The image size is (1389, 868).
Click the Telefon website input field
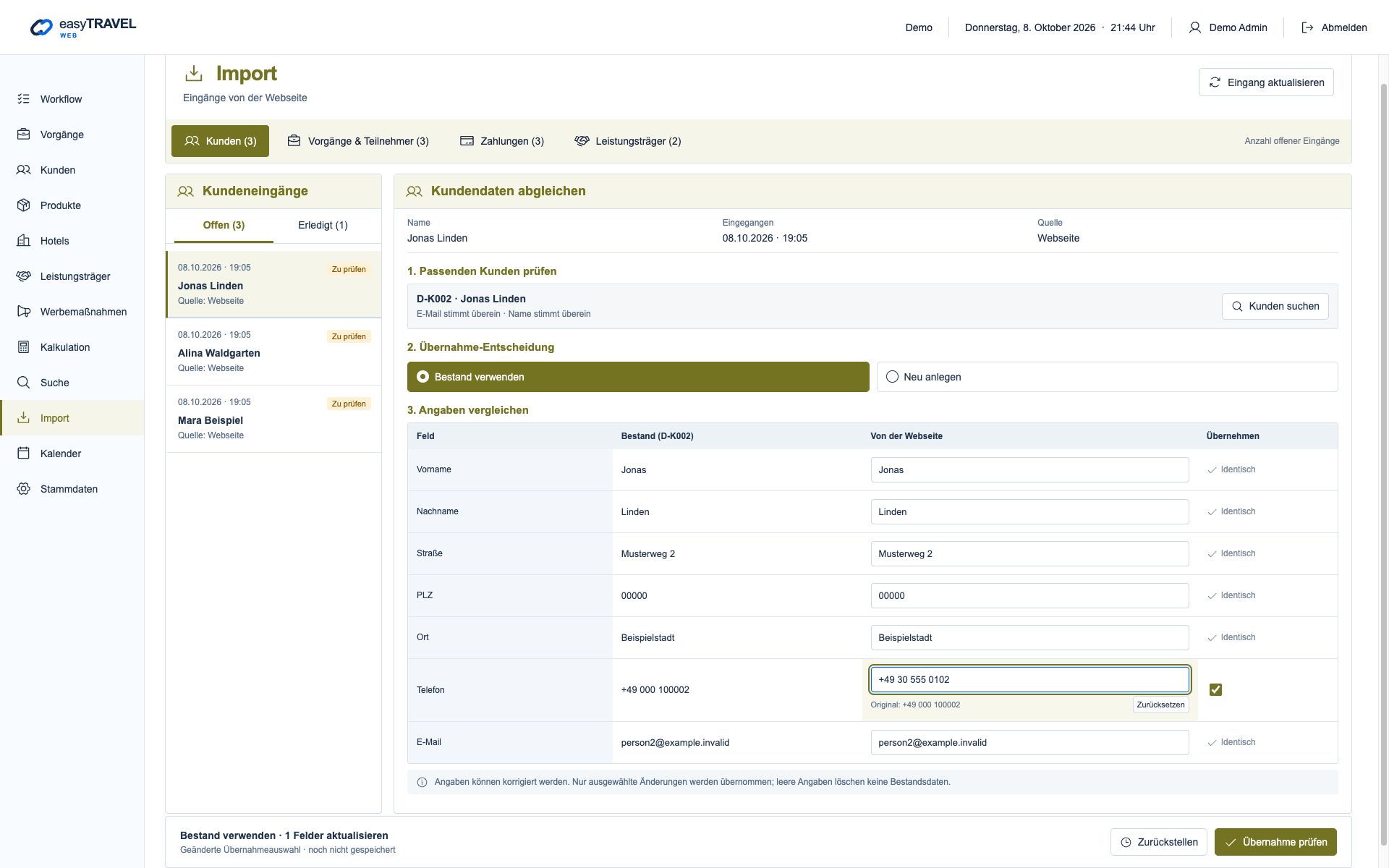(x=1029, y=680)
